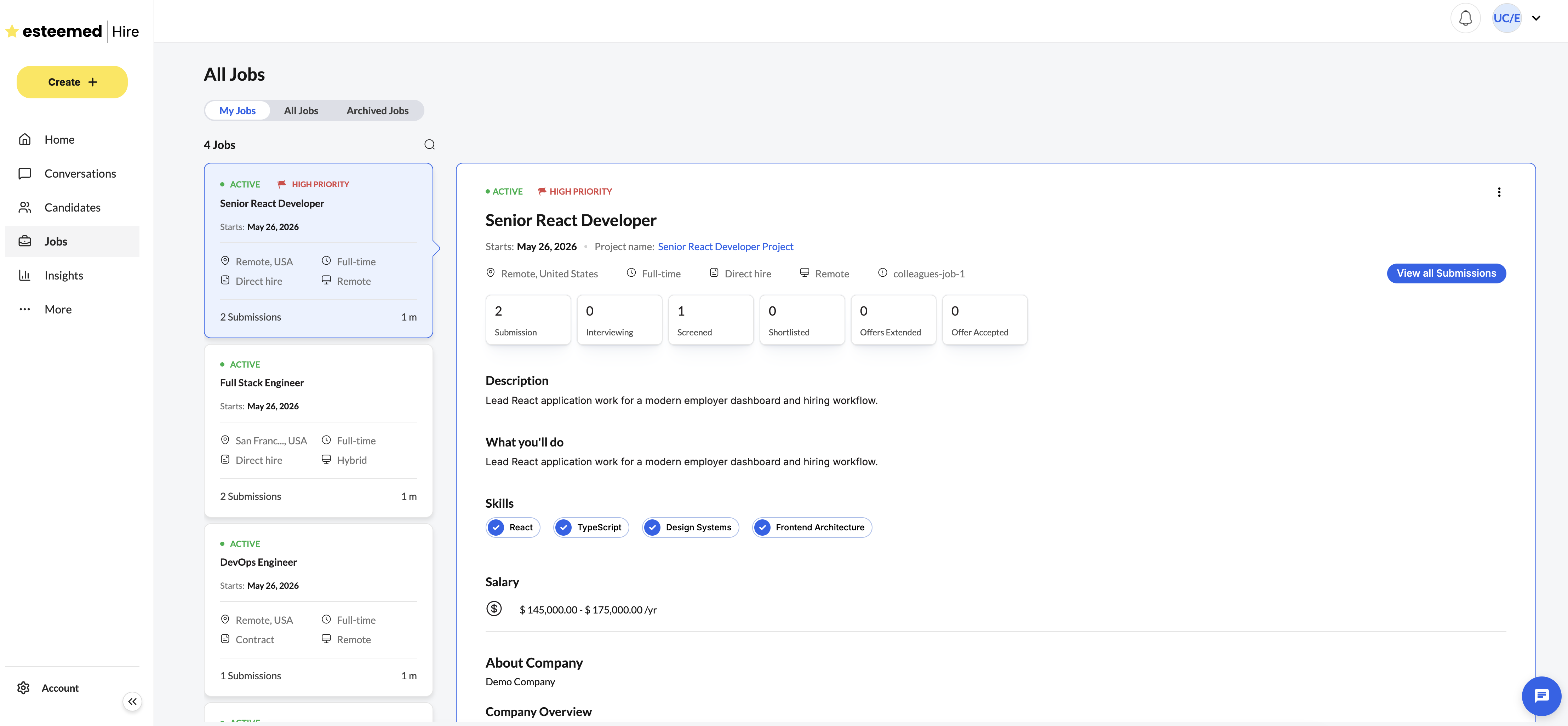This screenshot has height=726, width=1568.
Task: Click the clock icon beside Full-time in detail
Action: click(631, 273)
